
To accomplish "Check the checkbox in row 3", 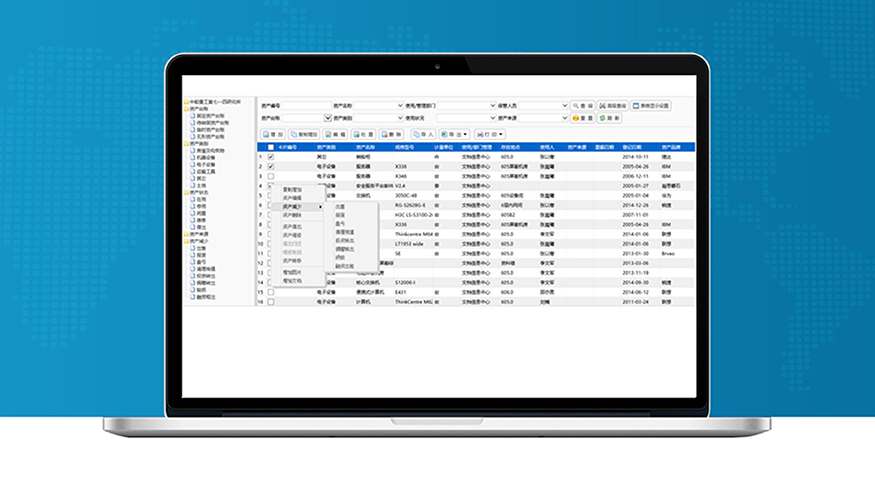I will [271, 176].
